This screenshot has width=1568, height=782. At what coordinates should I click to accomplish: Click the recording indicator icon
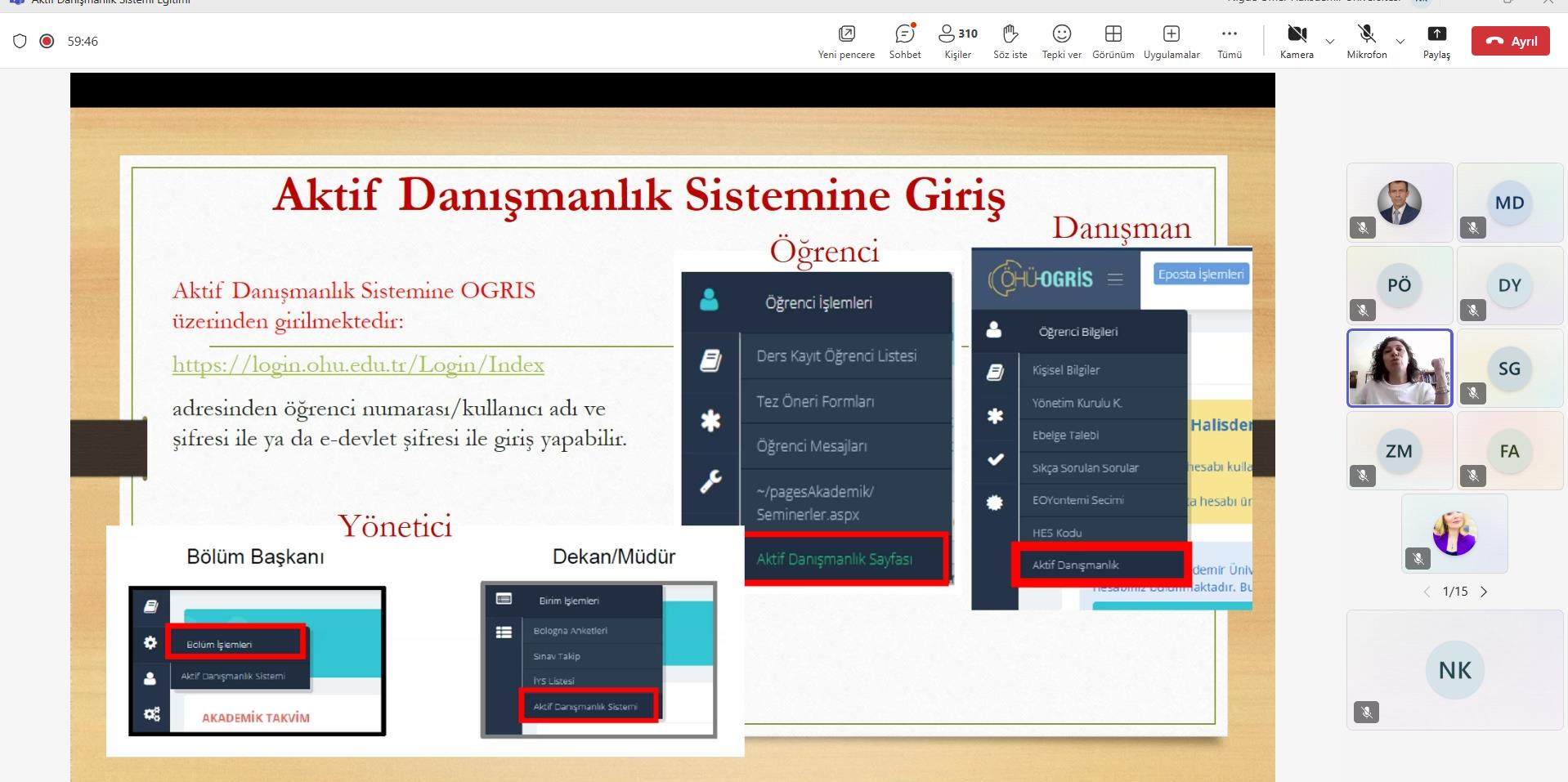pos(47,41)
